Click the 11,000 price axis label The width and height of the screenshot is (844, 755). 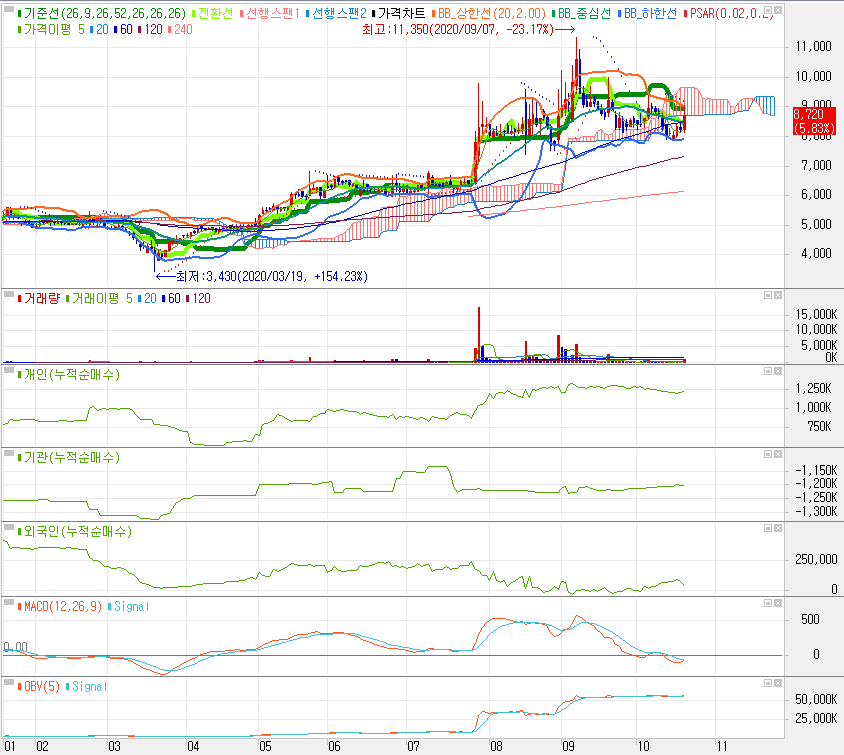pos(813,47)
